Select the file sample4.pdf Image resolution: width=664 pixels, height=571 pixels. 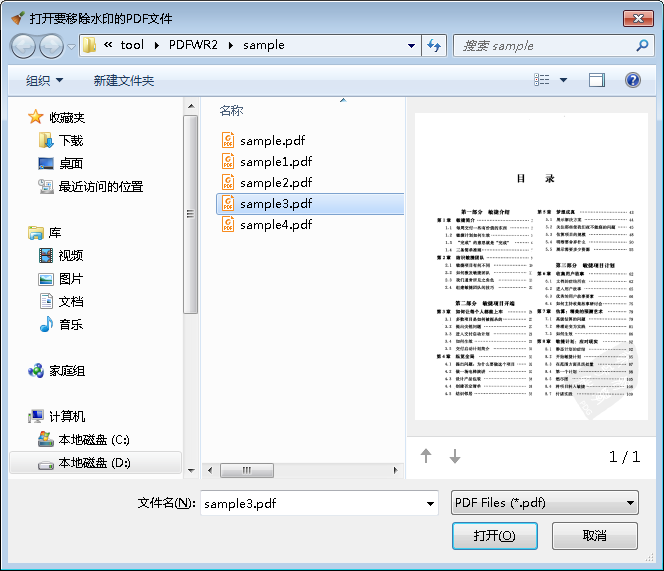click(x=276, y=225)
